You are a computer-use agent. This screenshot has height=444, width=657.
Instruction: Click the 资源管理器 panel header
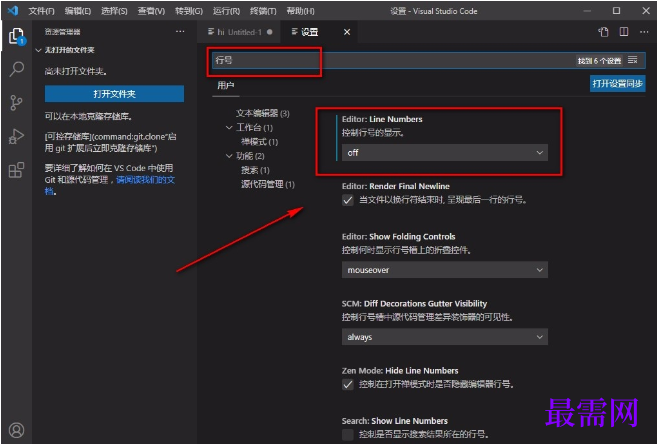pos(62,32)
